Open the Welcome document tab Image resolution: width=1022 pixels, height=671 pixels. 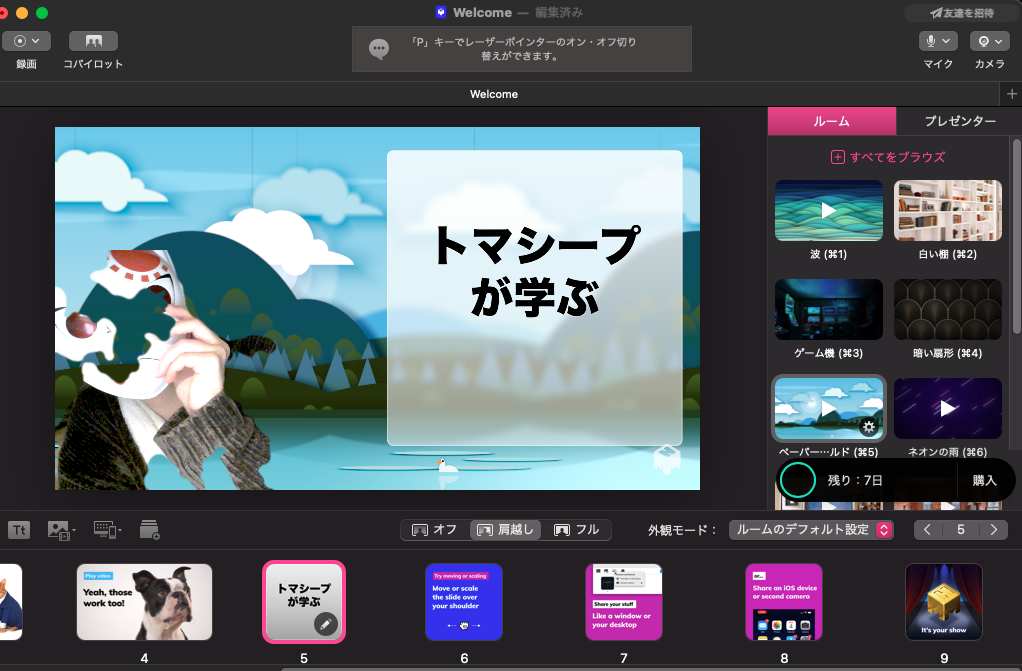tap(494, 94)
